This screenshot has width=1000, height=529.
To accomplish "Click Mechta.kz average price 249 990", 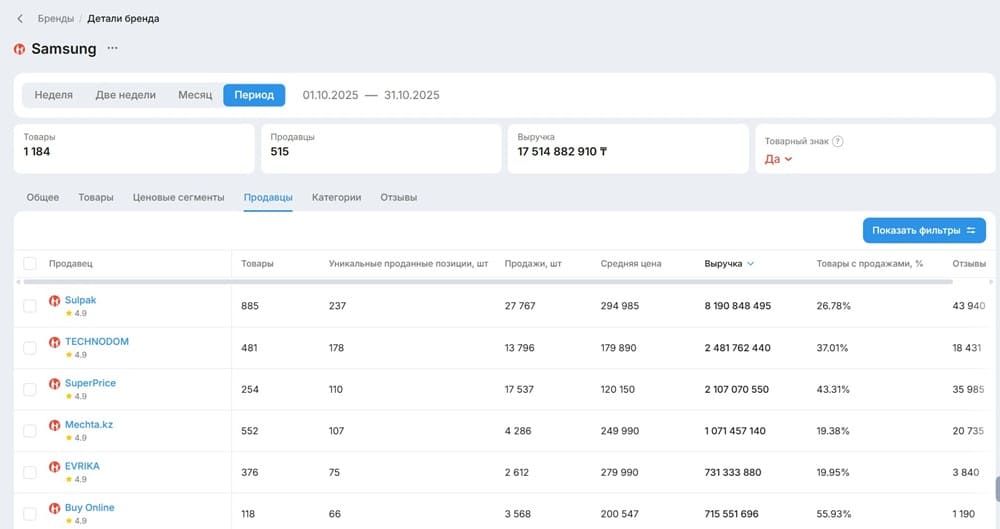I will pyautogui.click(x=619, y=431).
